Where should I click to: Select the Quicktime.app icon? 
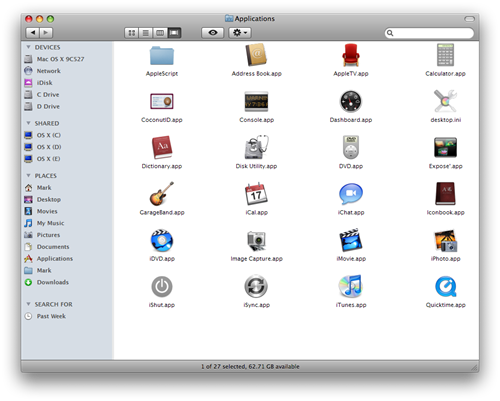(445, 286)
